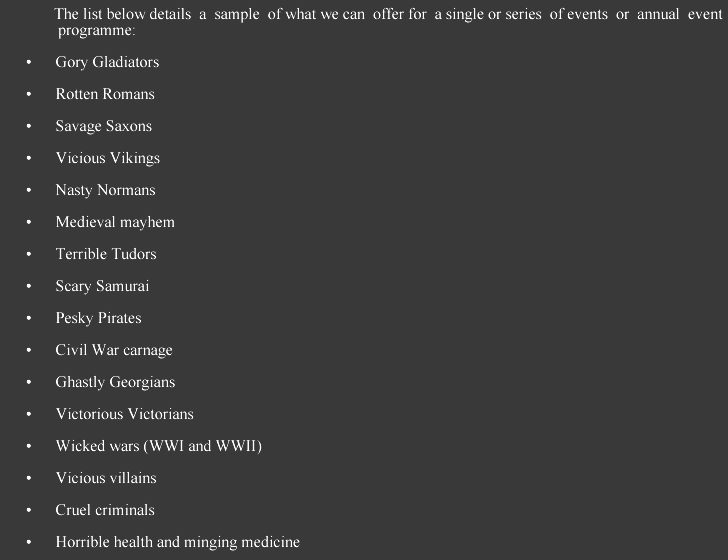Screen dimensions: 728x560
Task: Click the Nasty Normans item
Action: 105,190
